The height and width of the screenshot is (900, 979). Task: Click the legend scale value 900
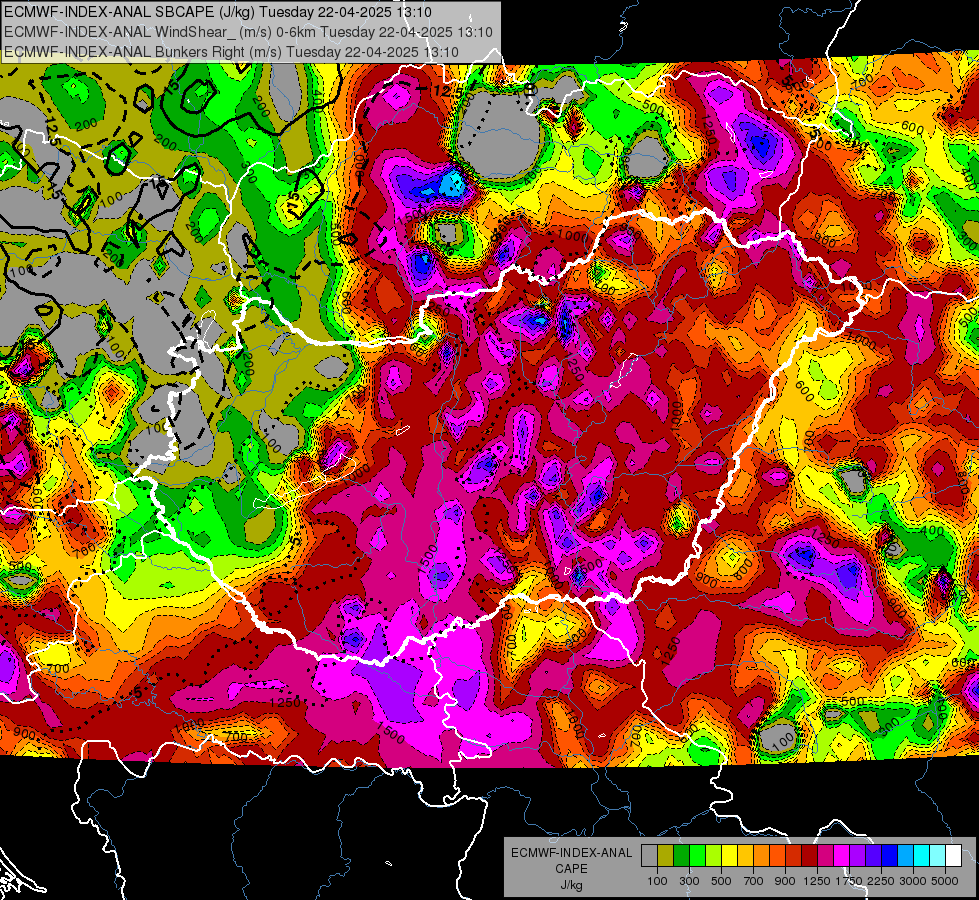(x=785, y=881)
